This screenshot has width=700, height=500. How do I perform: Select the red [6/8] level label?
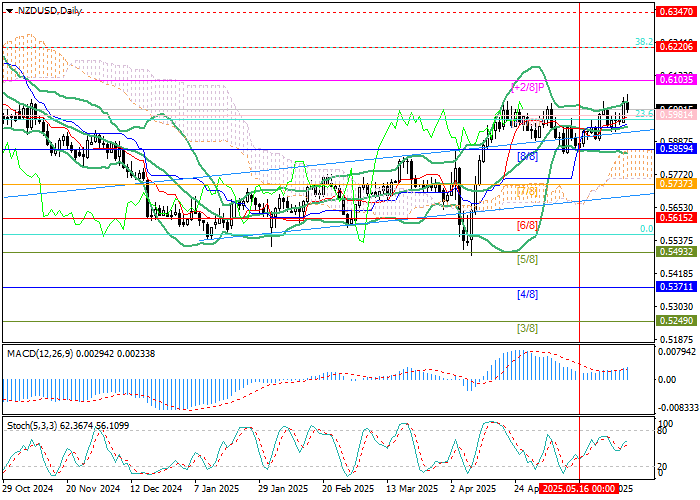(x=527, y=226)
